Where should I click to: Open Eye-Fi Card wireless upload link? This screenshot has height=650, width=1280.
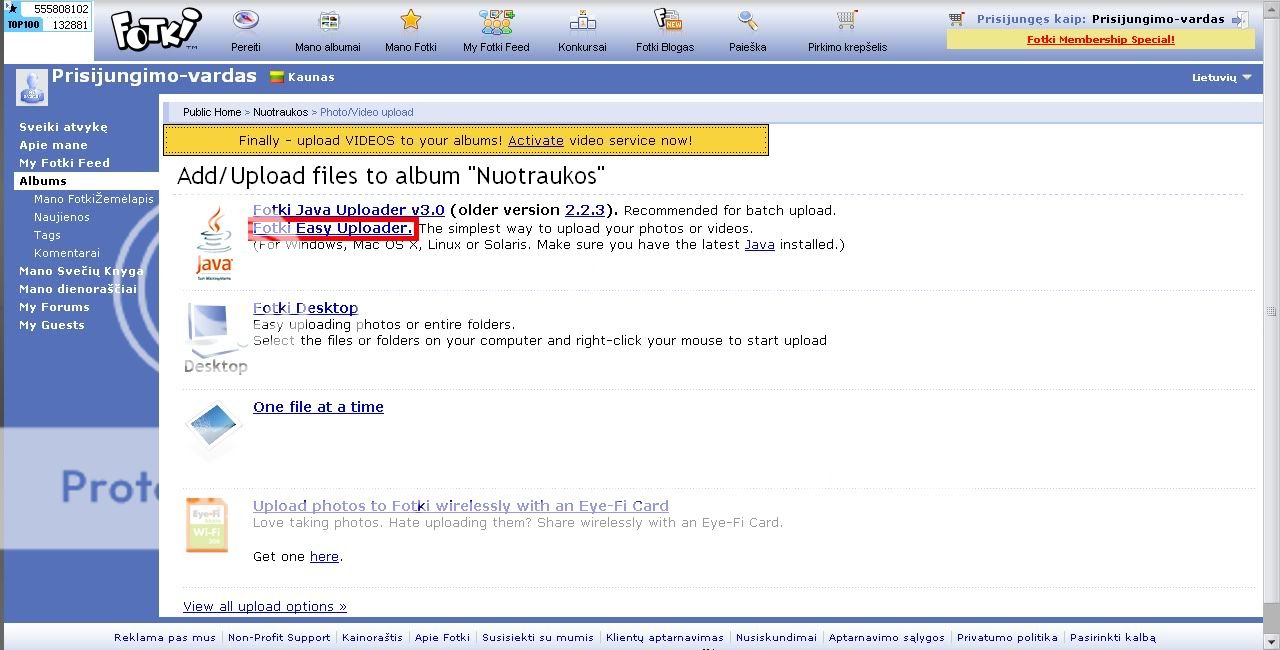click(461, 506)
